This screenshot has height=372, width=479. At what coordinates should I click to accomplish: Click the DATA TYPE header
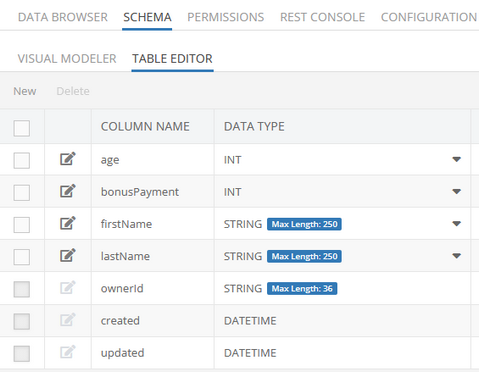click(254, 126)
